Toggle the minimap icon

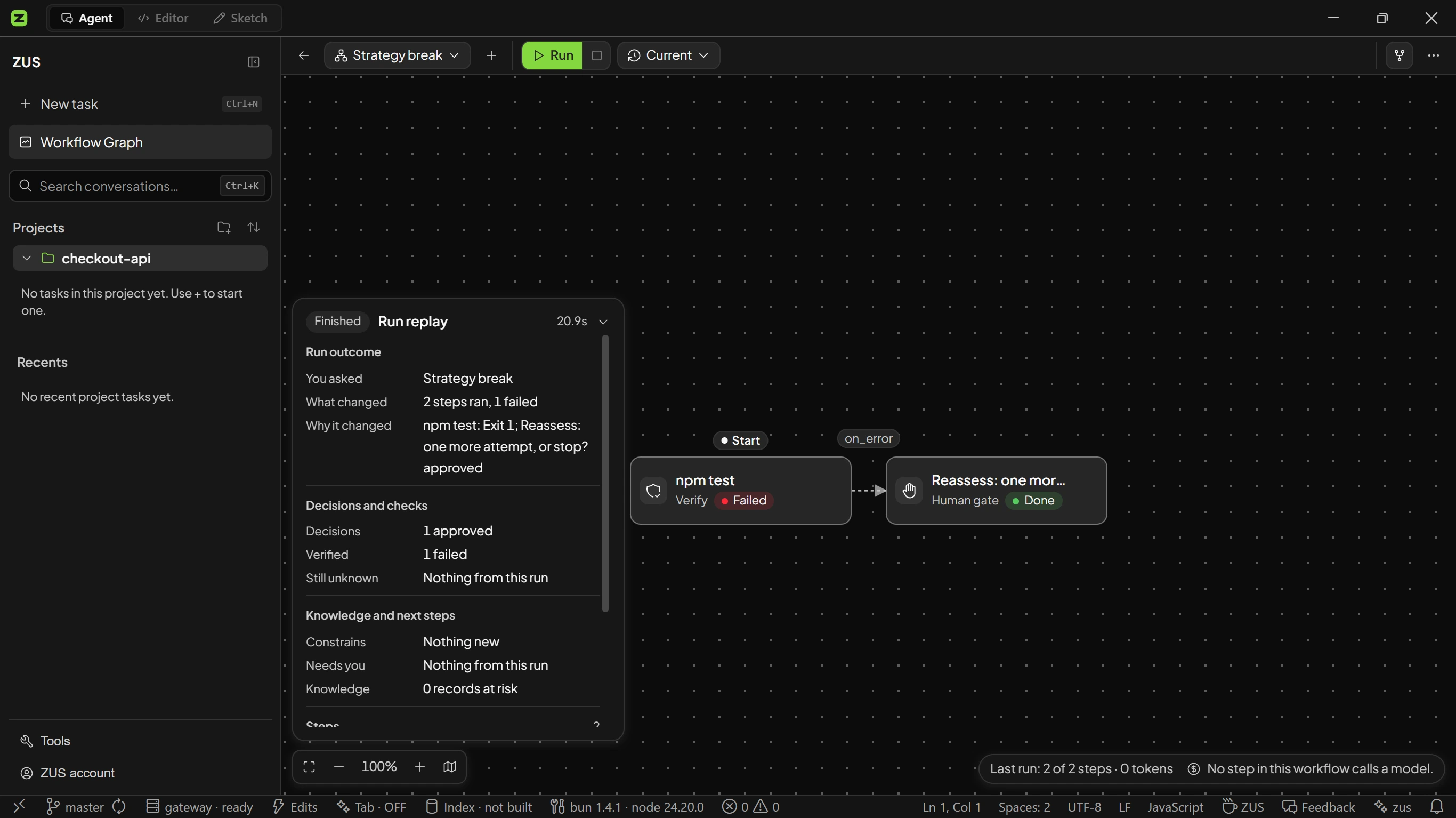coord(450,767)
